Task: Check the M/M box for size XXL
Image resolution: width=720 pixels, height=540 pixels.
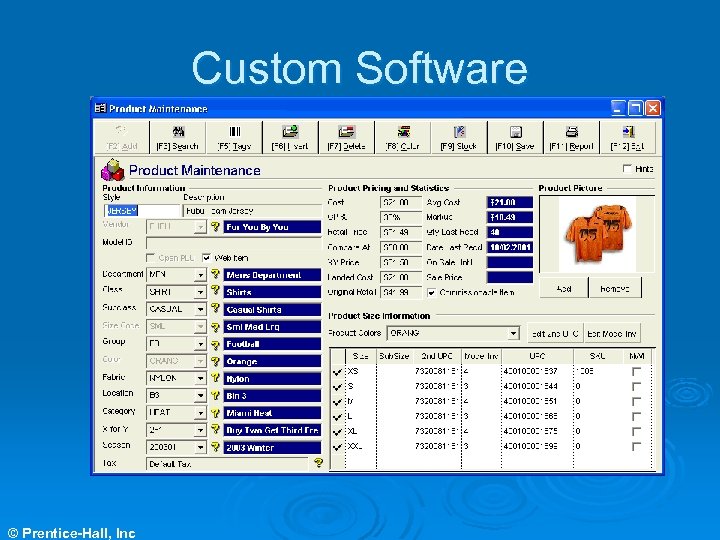Action: [x=636, y=446]
